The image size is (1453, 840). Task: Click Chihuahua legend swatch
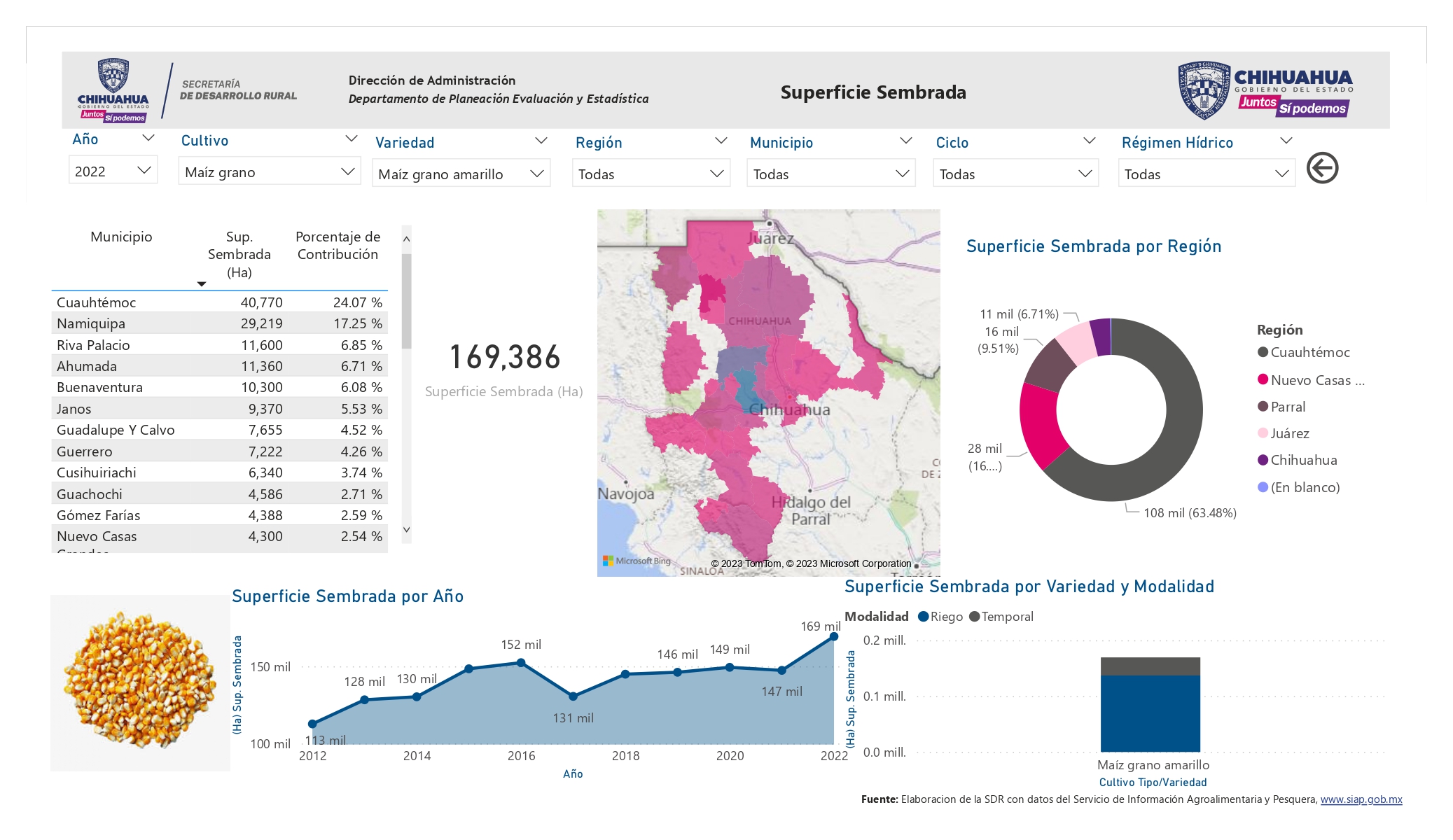(x=1263, y=460)
